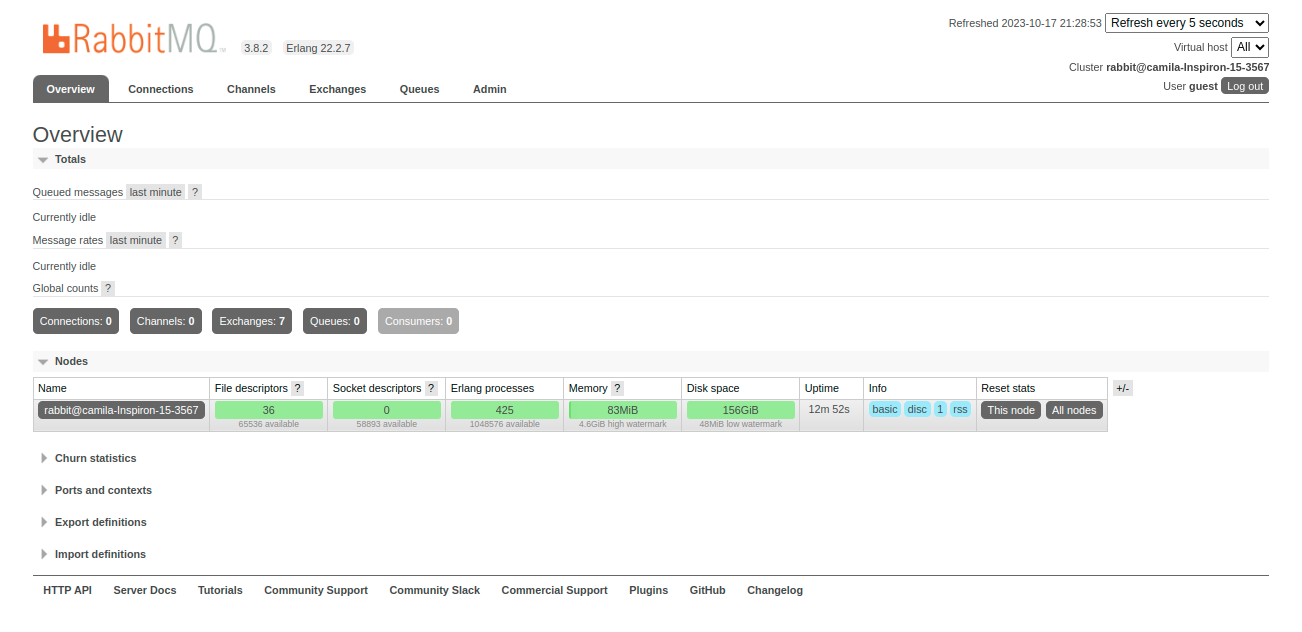Click the Consumers: 0 count button
This screenshot has width=1302, height=632.
coord(419,321)
